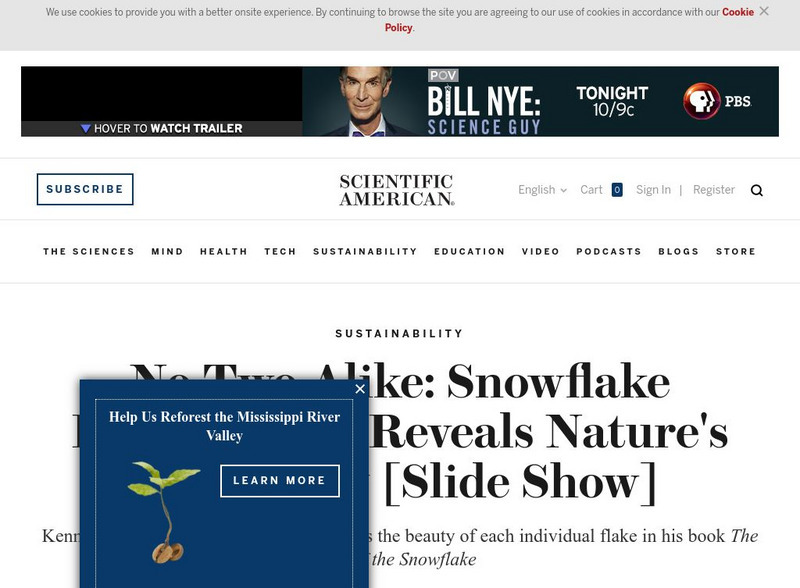
Task: Click the cart item count badge
Action: click(617, 190)
